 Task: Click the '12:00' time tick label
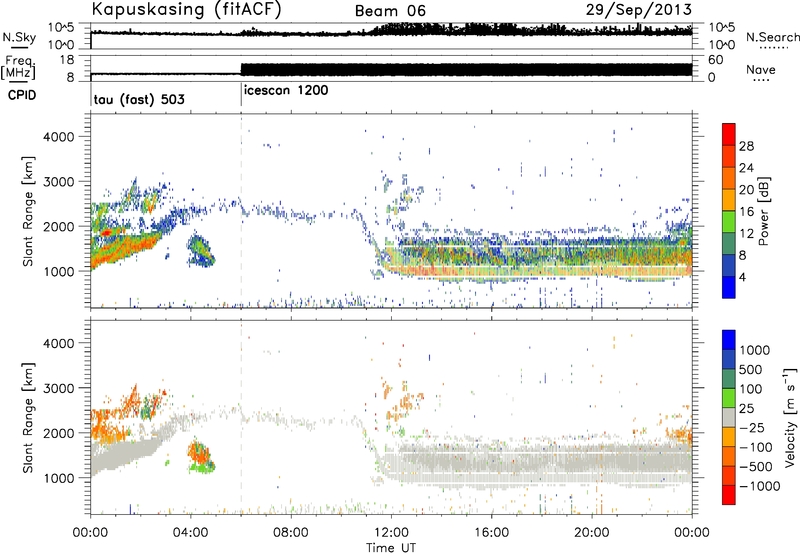coord(391,533)
